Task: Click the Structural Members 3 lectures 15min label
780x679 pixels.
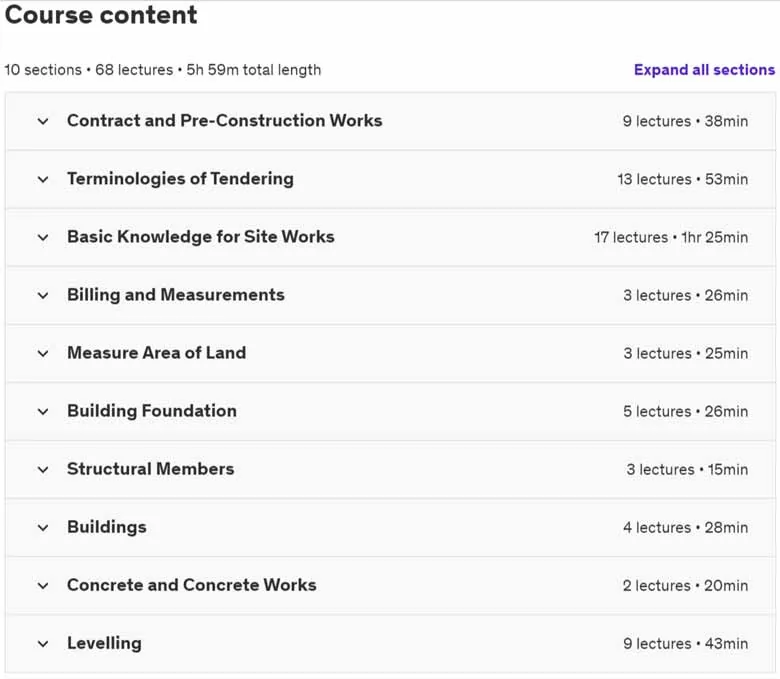Action: 687,470
